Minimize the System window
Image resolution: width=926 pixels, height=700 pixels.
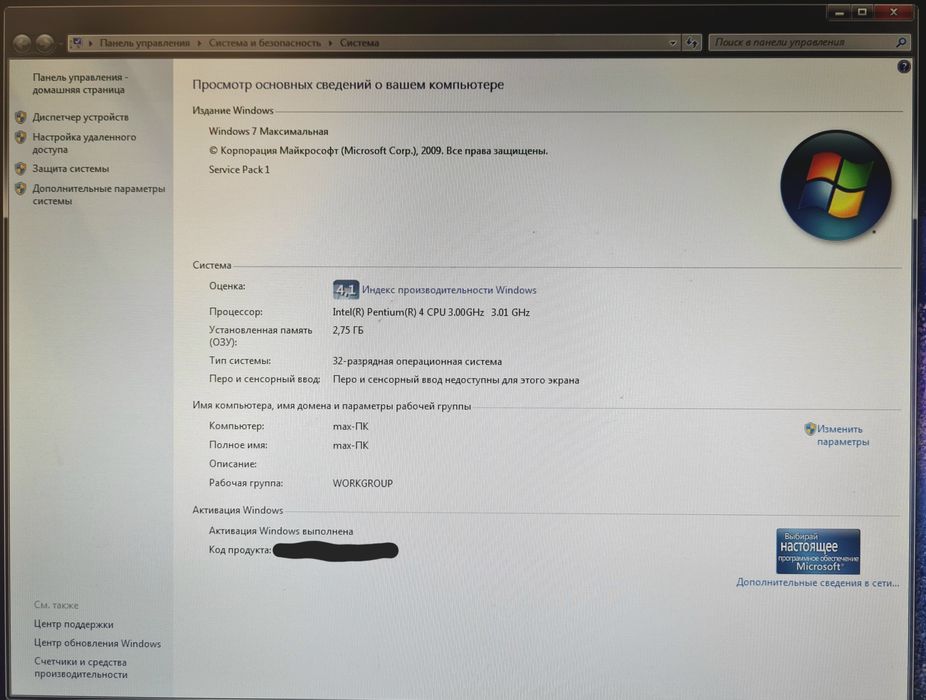[x=839, y=12]
